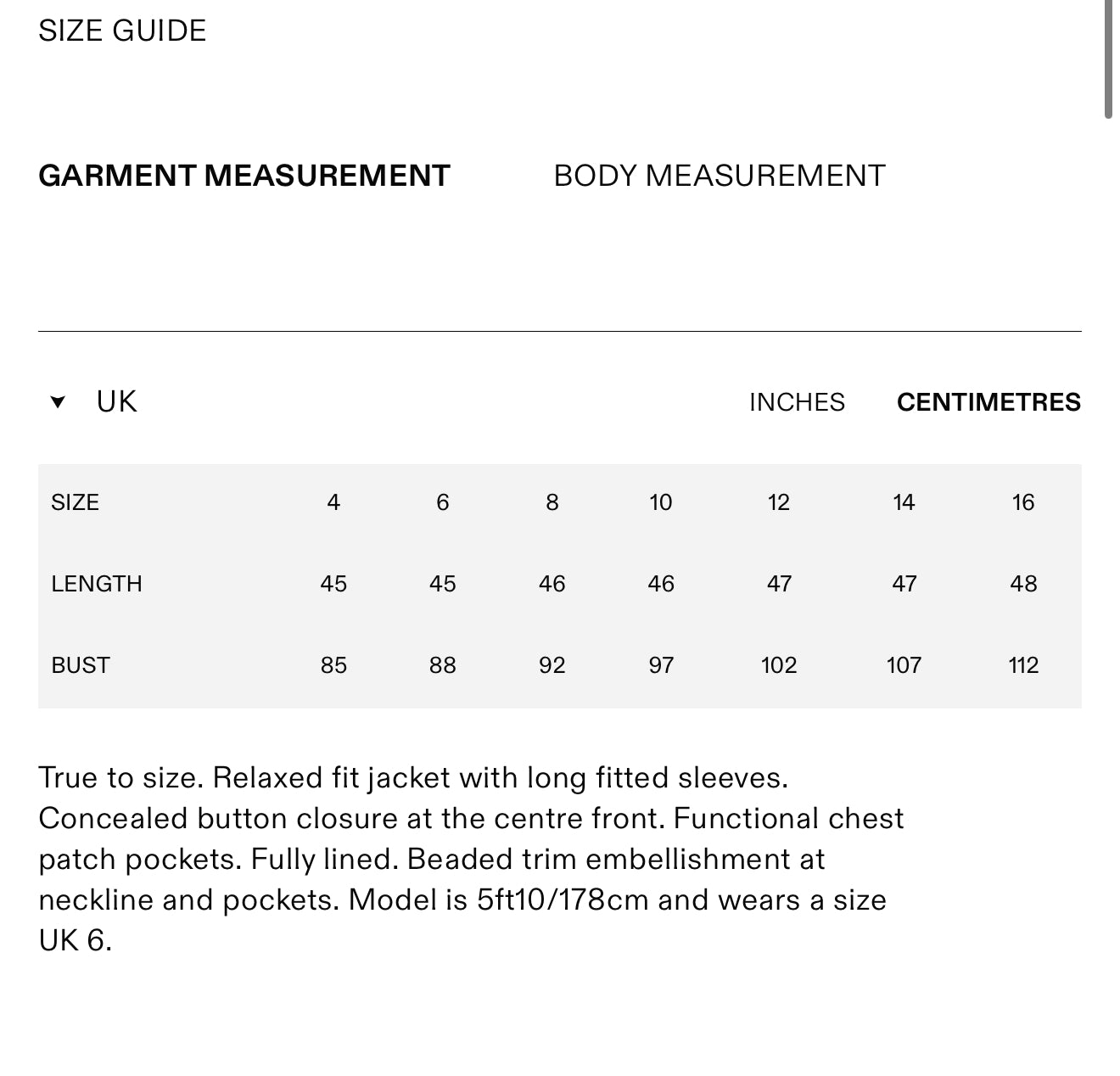Click size 16 column header

[1023, 502]
